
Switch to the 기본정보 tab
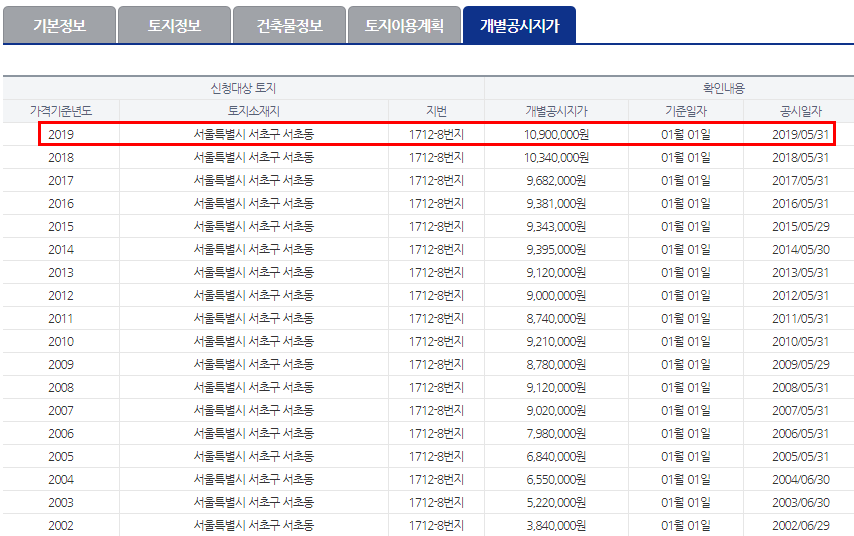pyautogui.click(x=59, y=25)
